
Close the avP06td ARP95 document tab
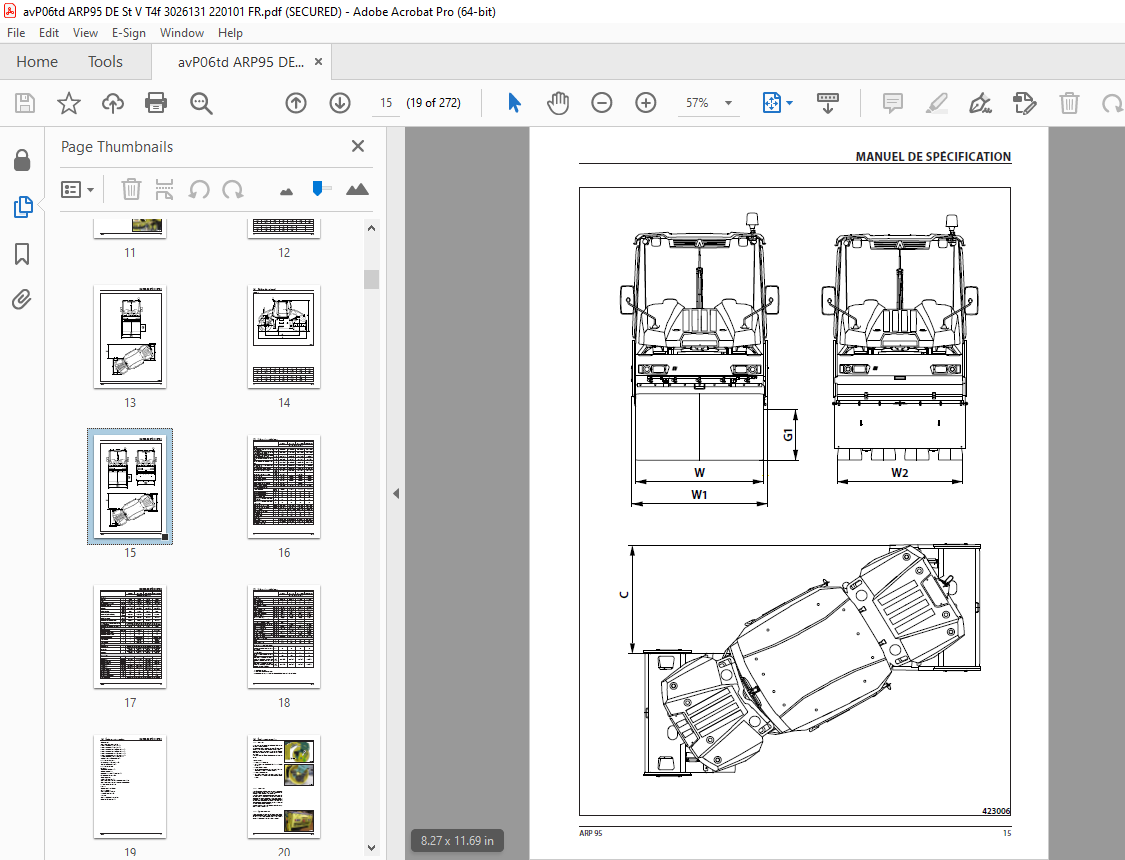click(x=319, y=62)
